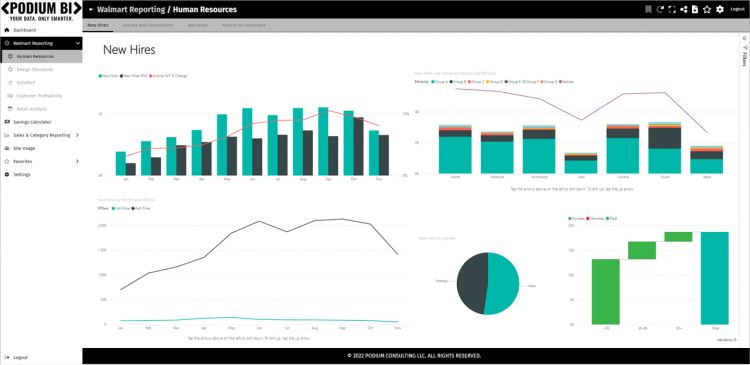Viewport: 750px width, 365px height.
Task: Select the Male slice of the pie chart
Action: click(503, 285)
